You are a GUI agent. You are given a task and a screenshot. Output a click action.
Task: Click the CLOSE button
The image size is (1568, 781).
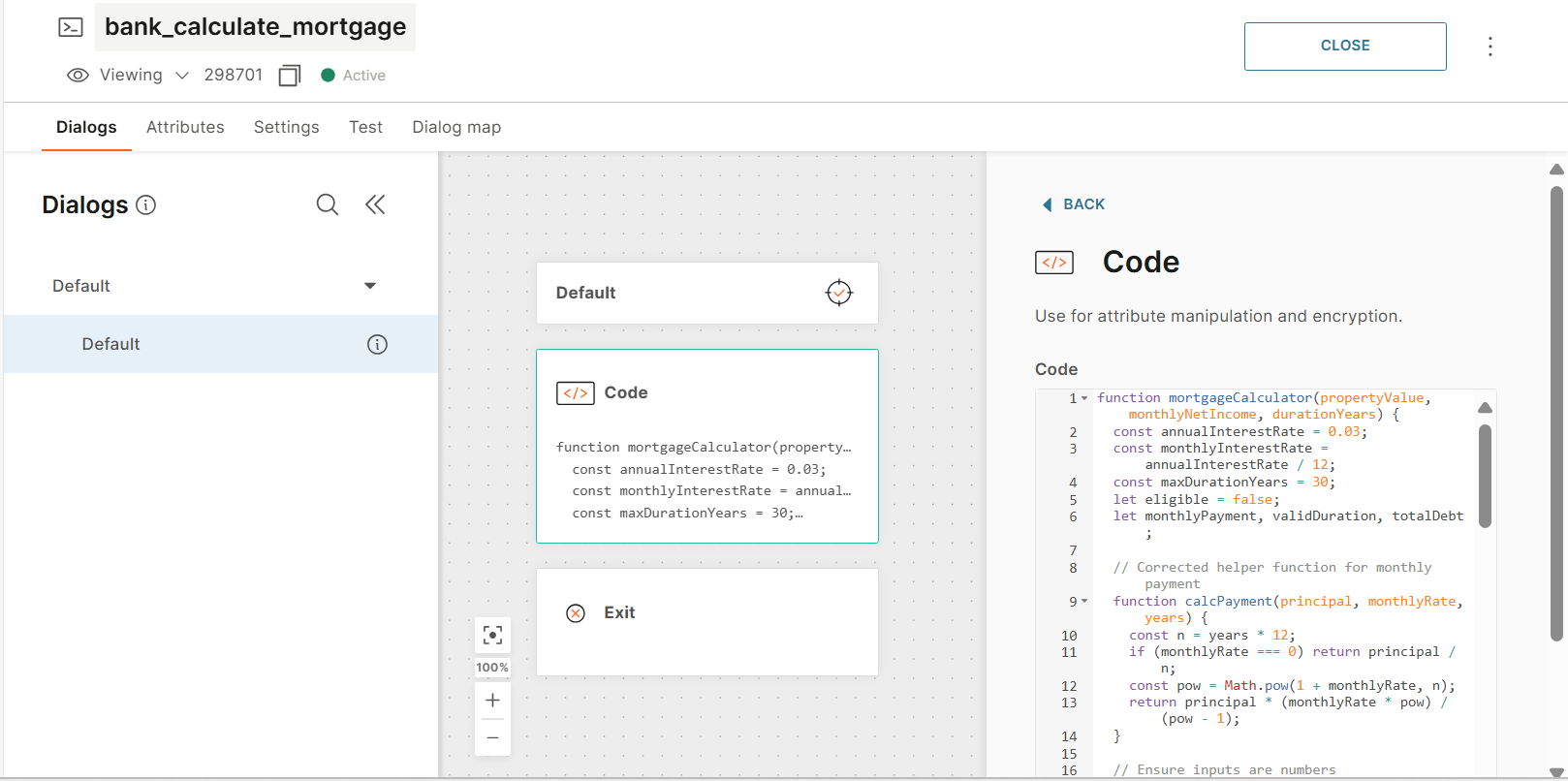click(x=1344, y=47)
